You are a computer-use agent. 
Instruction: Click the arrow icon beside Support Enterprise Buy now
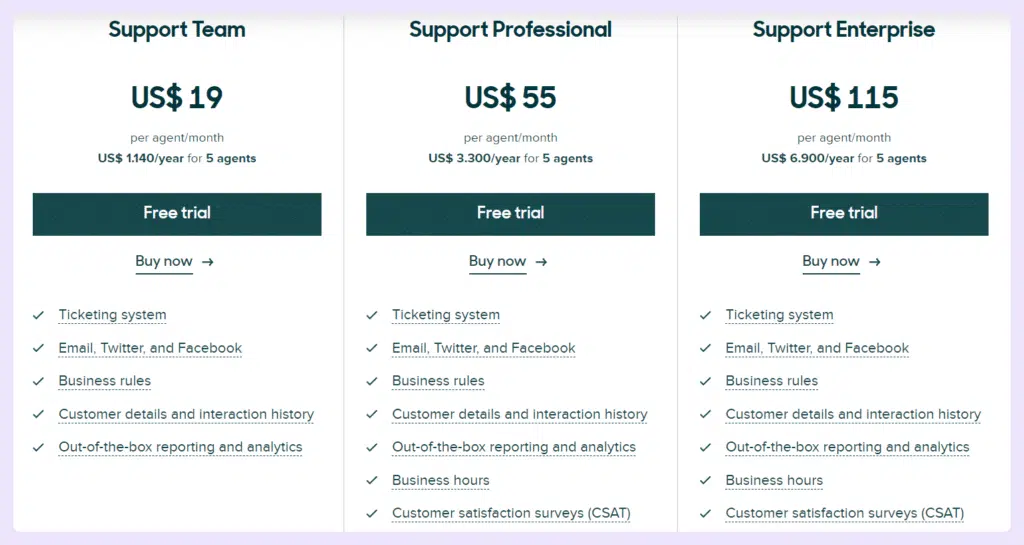[875, 262]
